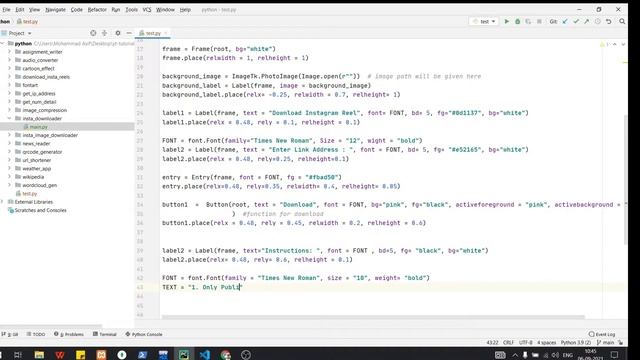
Task: Commit changes with the green Git checkmark
Action: 576,21
